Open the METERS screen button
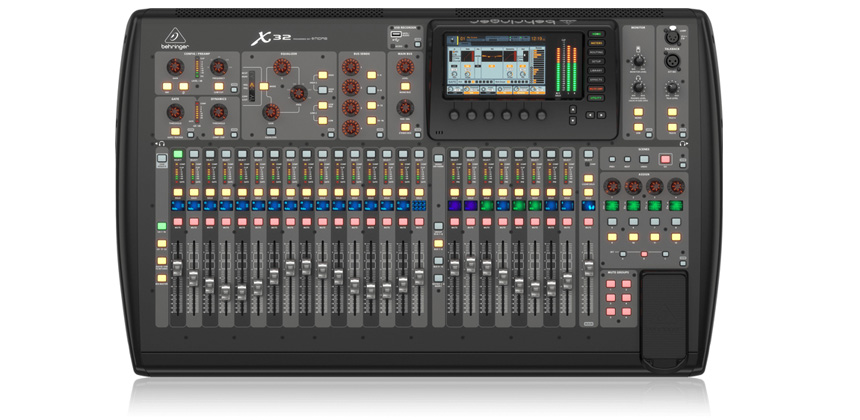The width and height of the screenshot is (860, 420). coord(596,43)
